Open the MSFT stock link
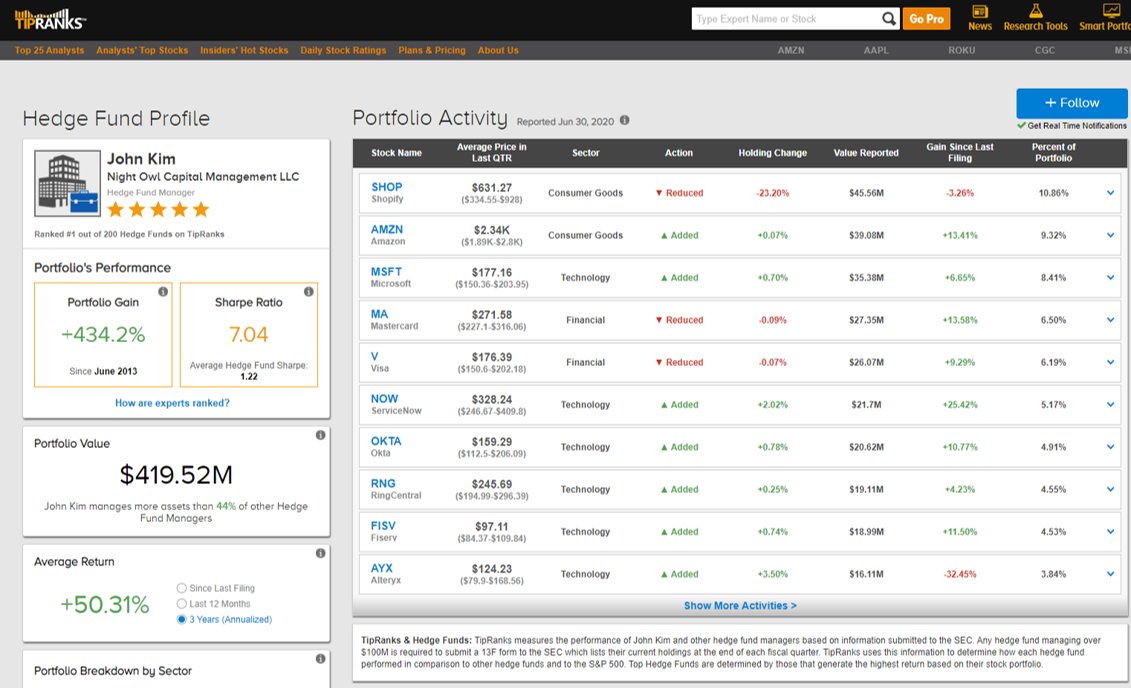Image resolution: width=1131 pixels, height=688 pixels. point(386,272)
